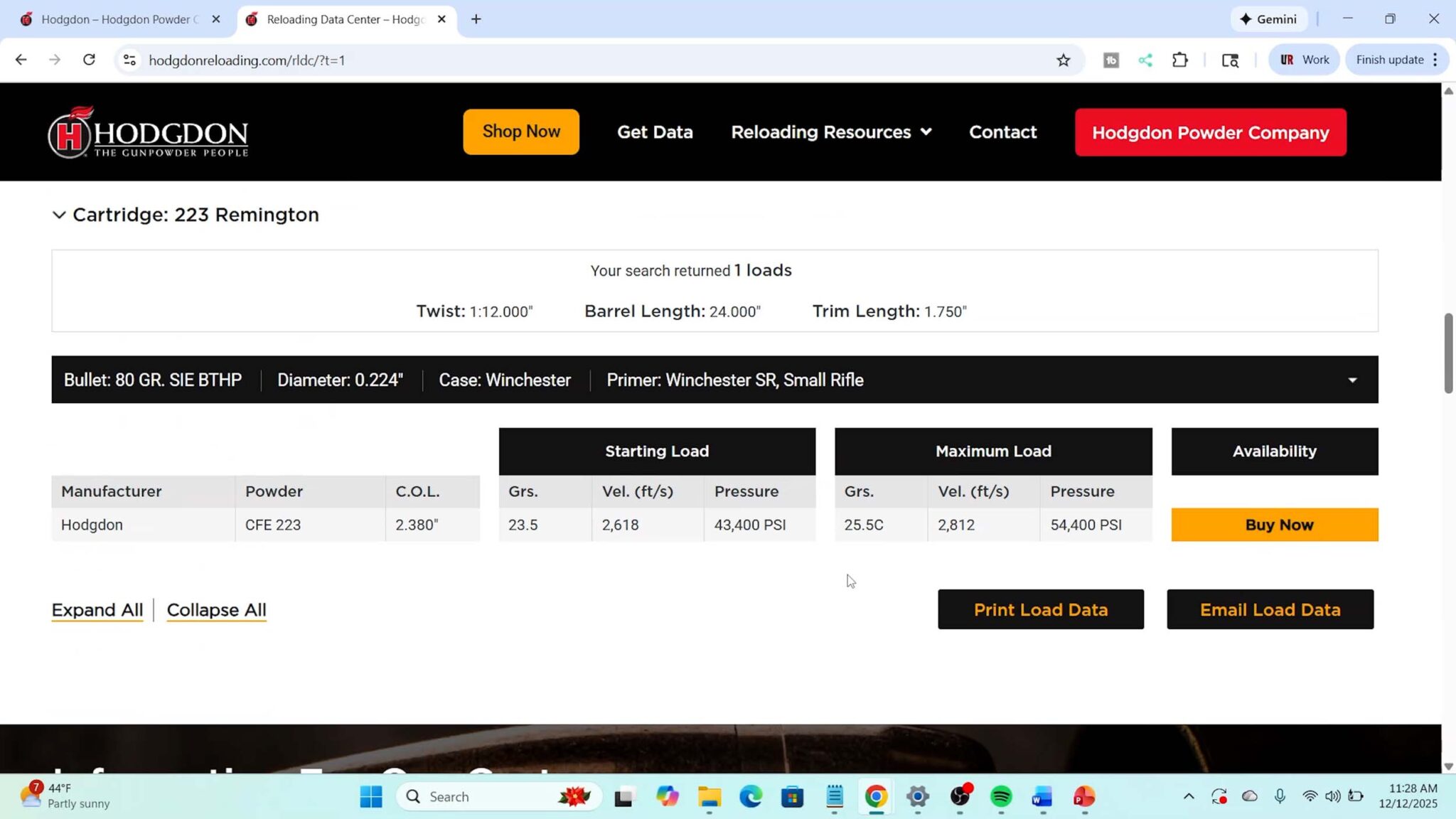
Task: Bookmark this page with star icon
Action: pos(1063,60)
